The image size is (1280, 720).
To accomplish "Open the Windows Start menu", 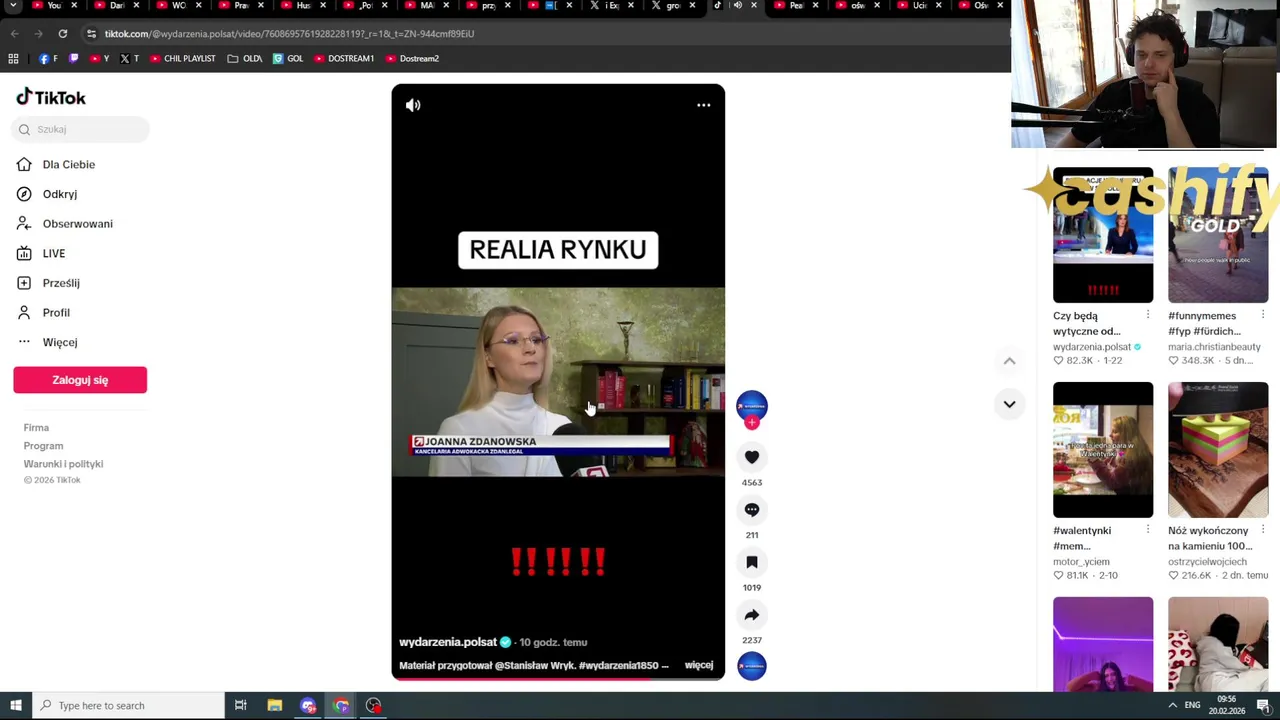I will click(15, 706).
